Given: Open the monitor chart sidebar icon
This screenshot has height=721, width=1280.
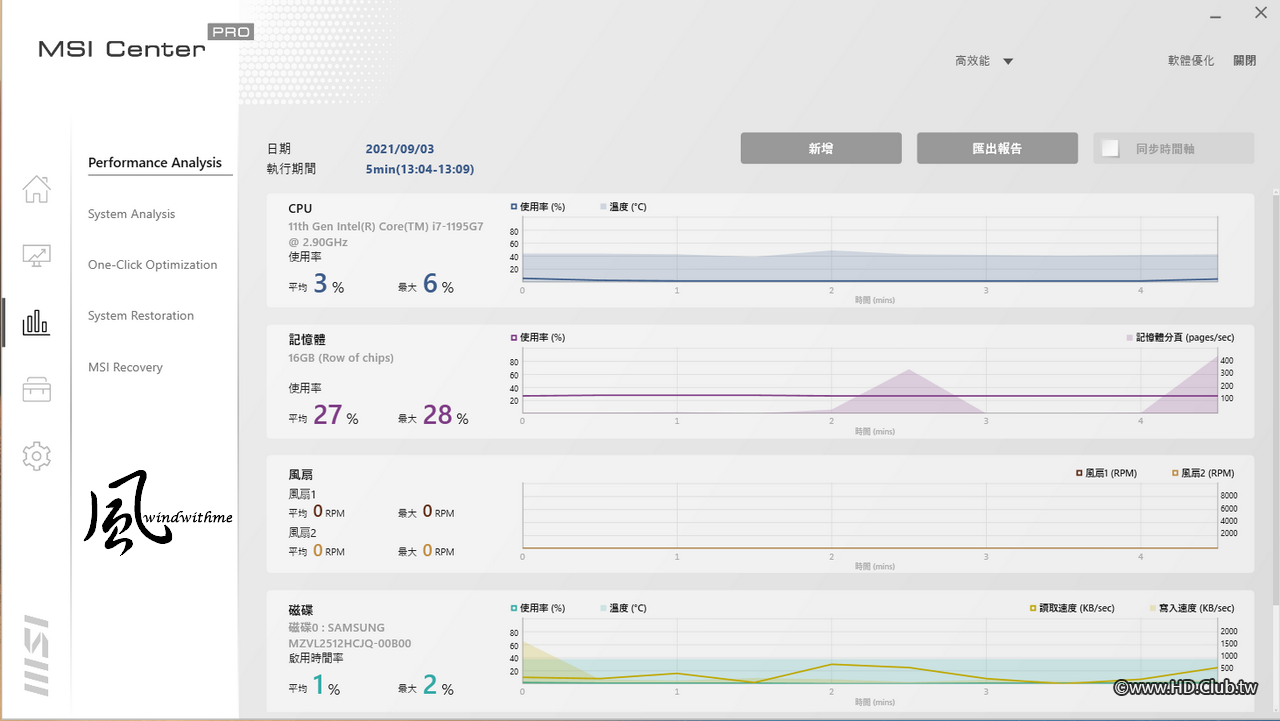Looking at the screenshot, I should click(x=37, y=255).
